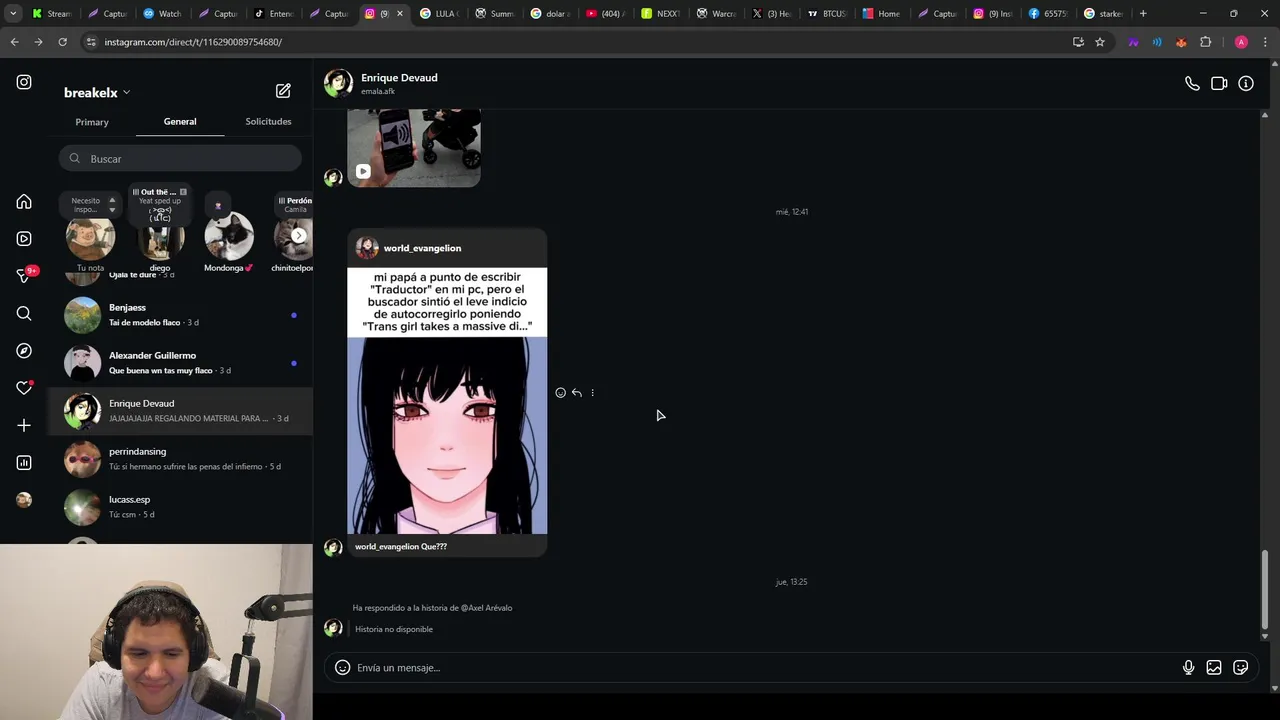Screen dimensions: 1280x720
Task: Expand the breakelx account switcher
Action: 97,92
